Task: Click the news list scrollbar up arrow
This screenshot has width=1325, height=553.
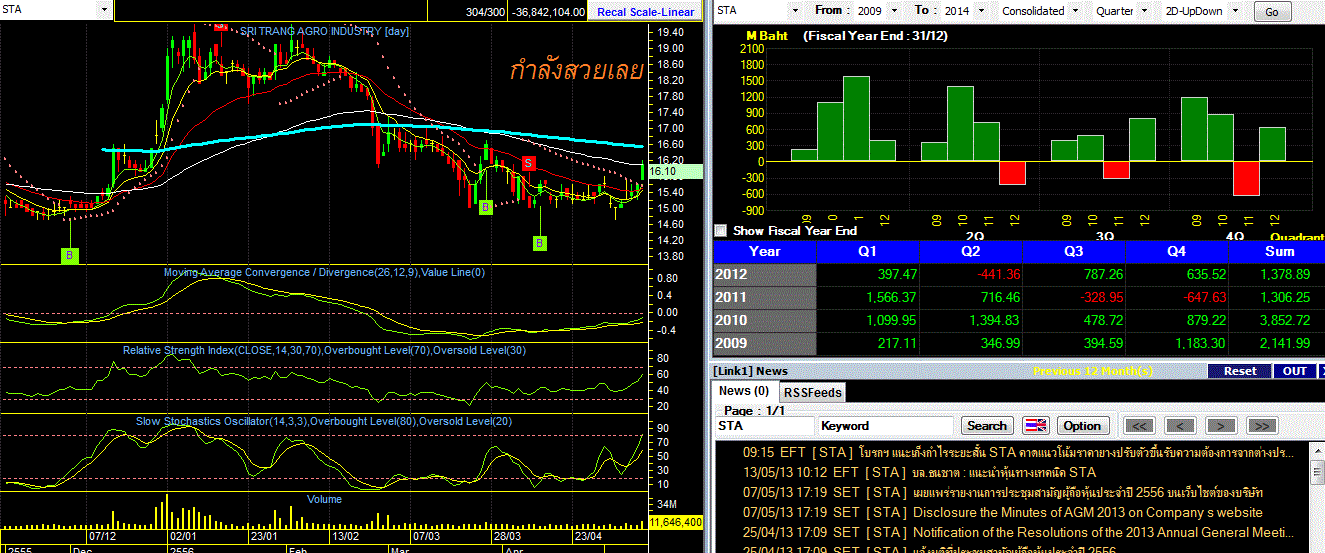Action: [1315, 452]
